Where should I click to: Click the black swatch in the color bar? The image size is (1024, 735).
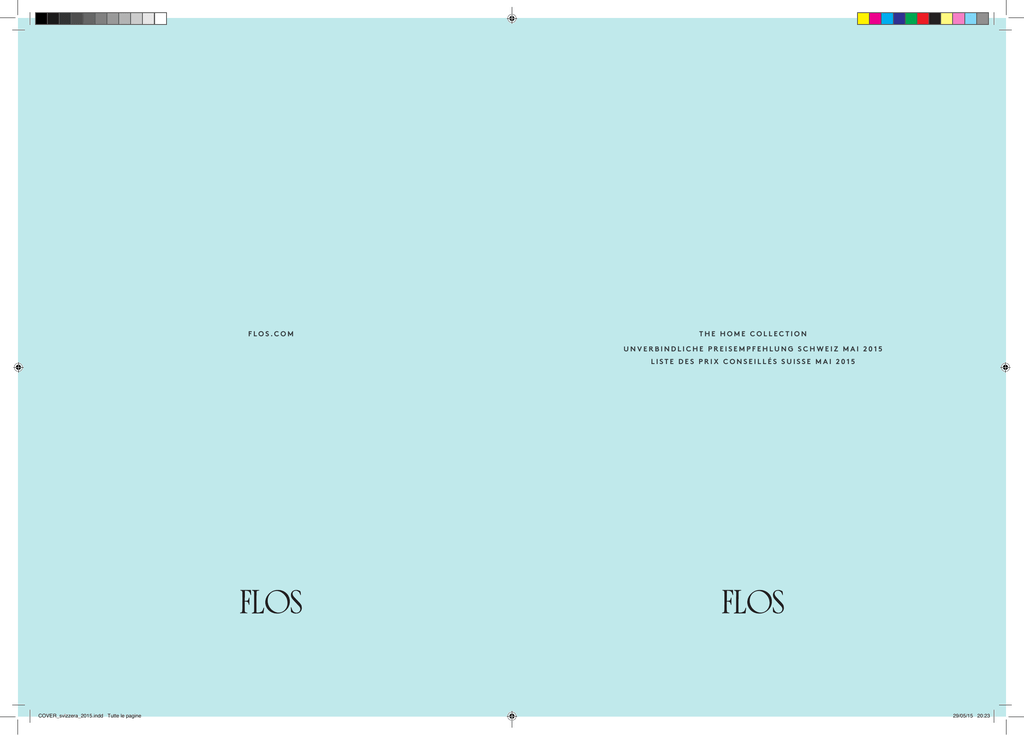[935, 19]
